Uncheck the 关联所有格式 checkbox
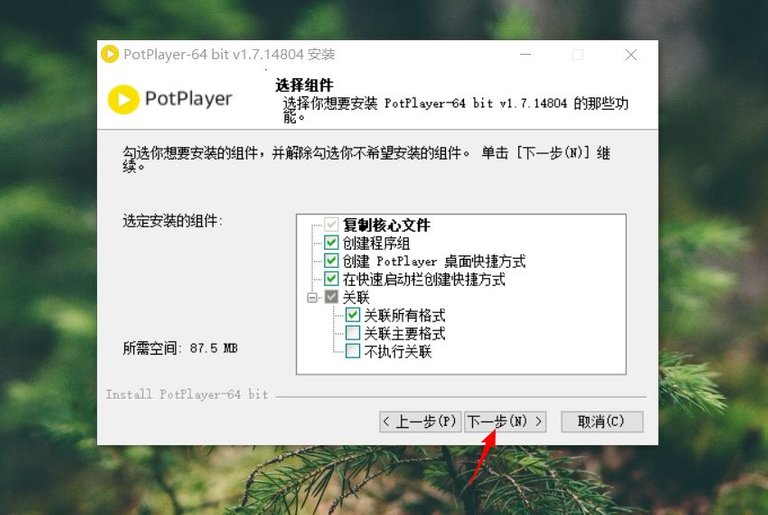768x515 pixels. tap(353, 315)
